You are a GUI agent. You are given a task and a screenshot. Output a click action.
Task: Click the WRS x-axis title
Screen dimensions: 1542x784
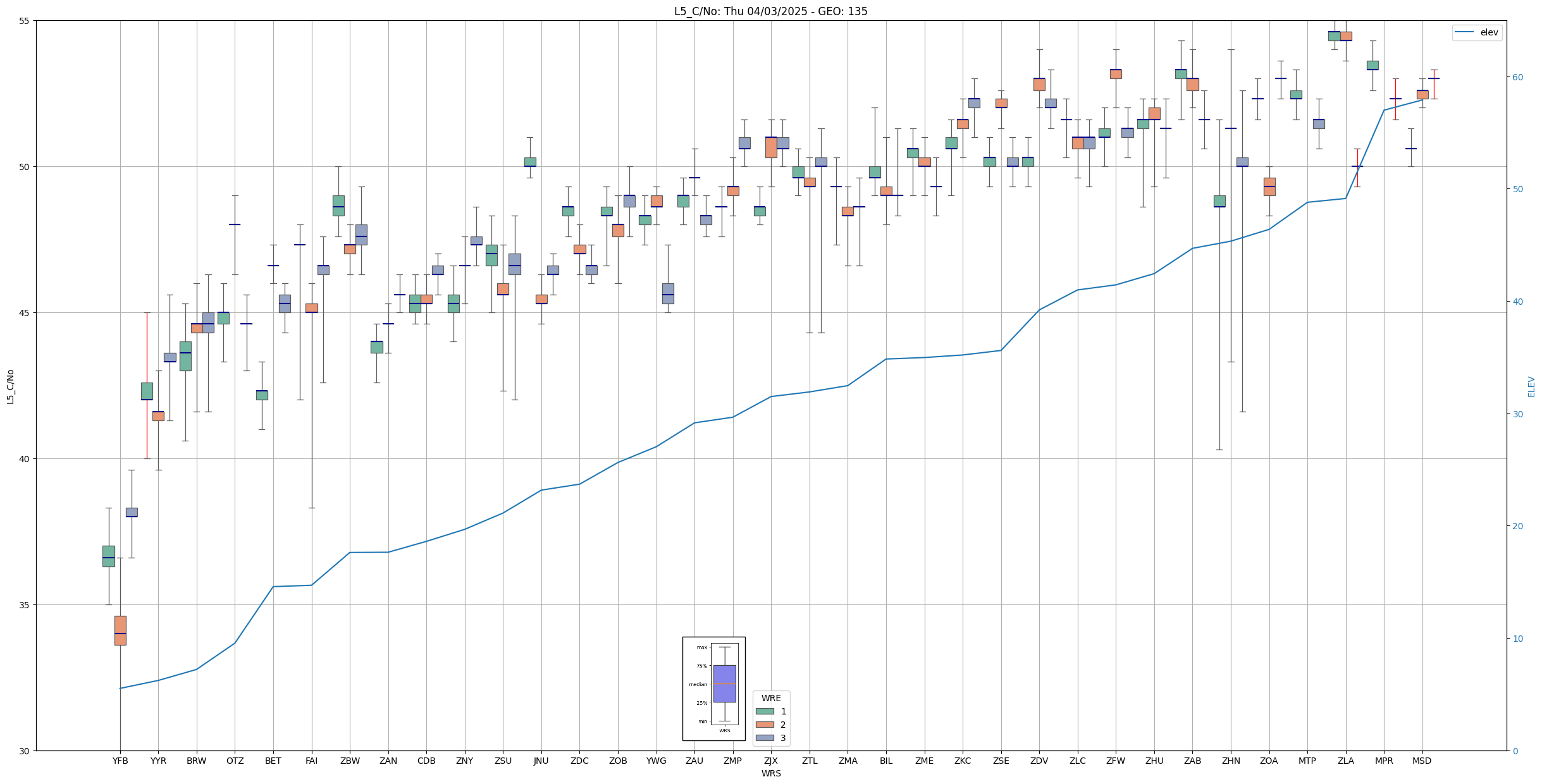(x=771, y=773)
